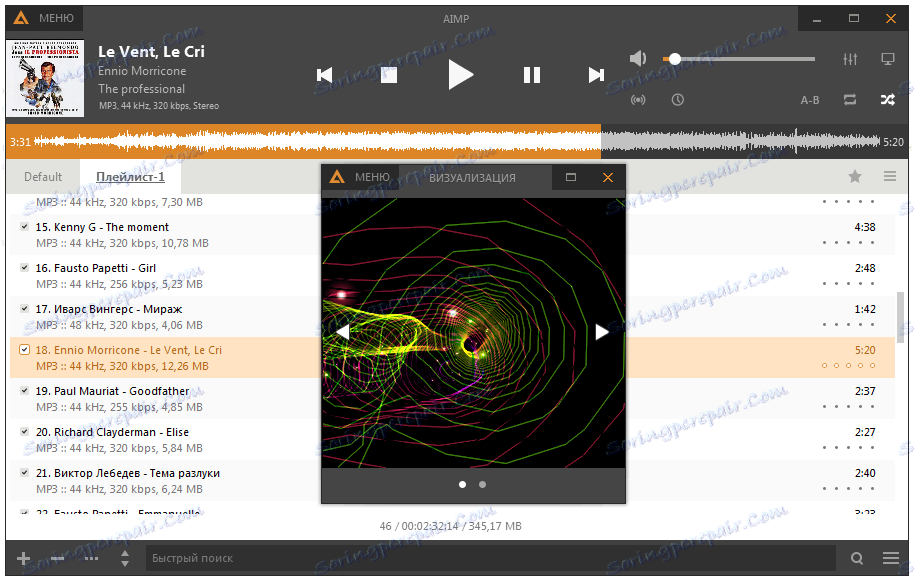Rate Kenny G track using rating dots
This screenshot has height=581, width=914.
pos(848,242)
